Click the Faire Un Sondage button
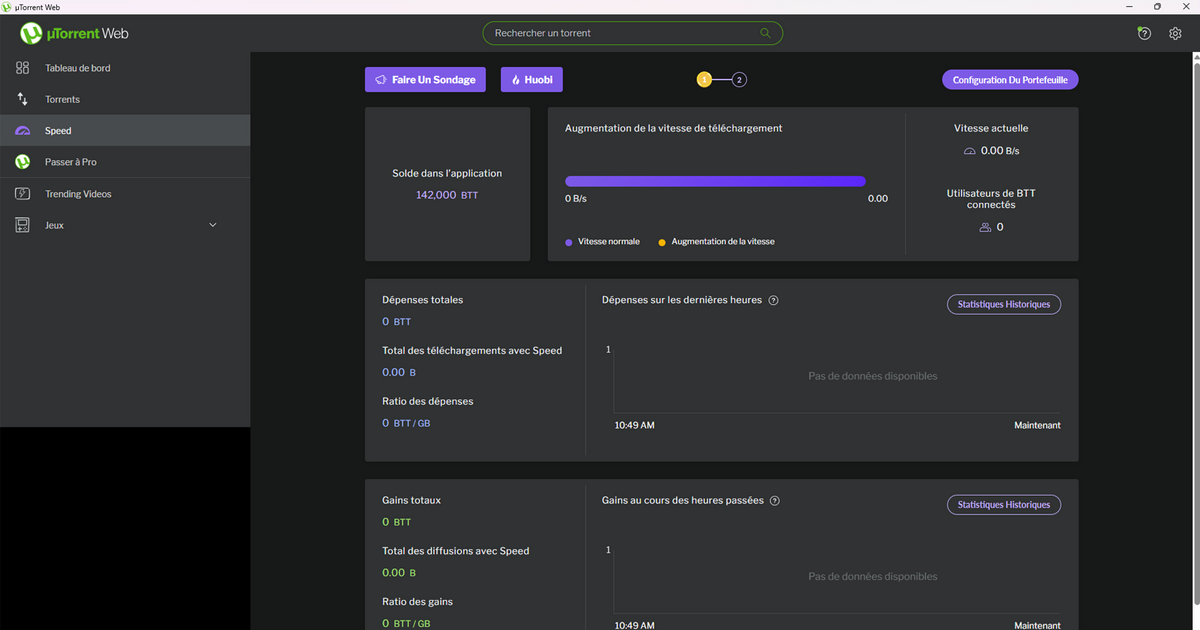The image size is (1200, 630). point(425,79)
